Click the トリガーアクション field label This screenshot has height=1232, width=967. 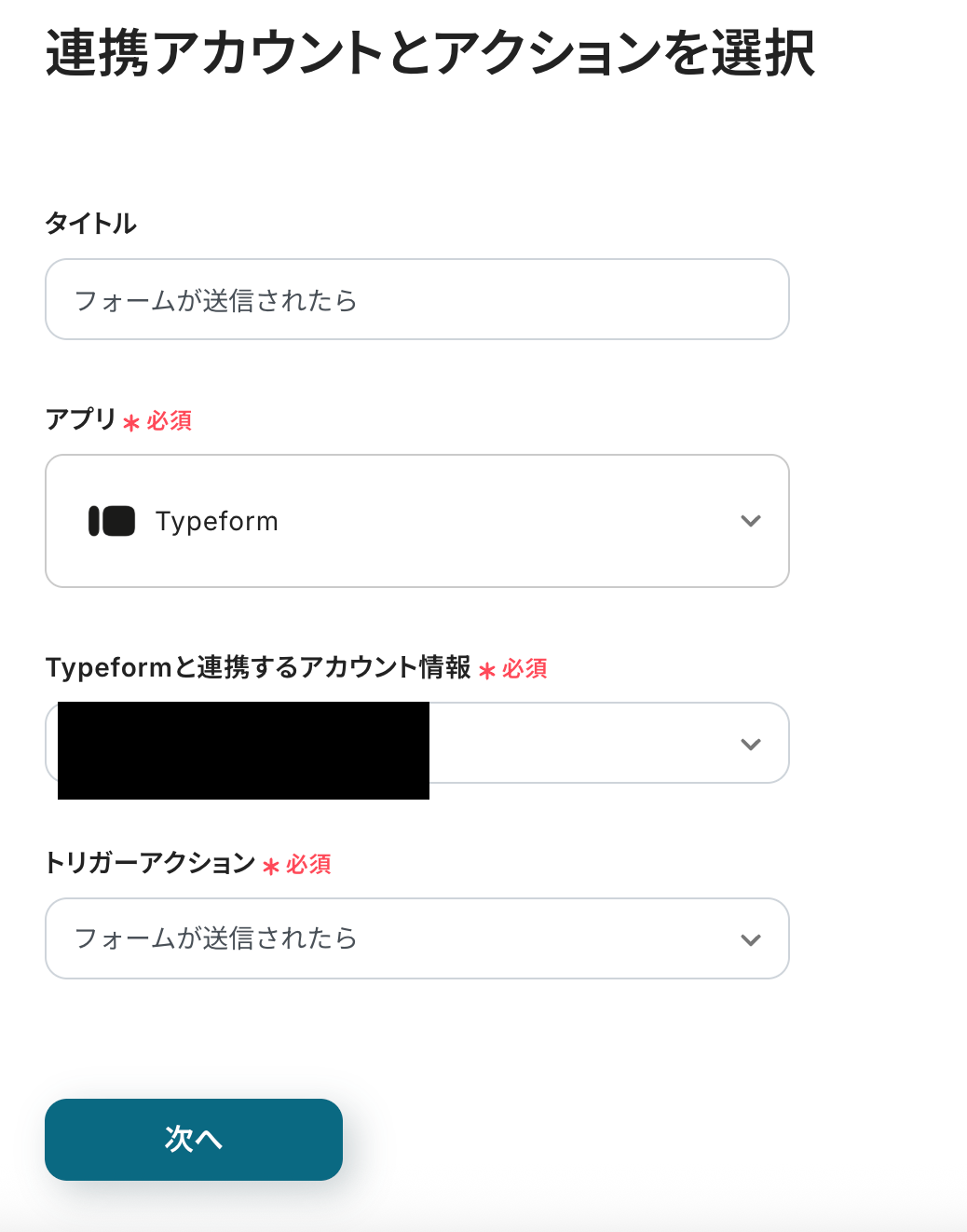[150, 863]
